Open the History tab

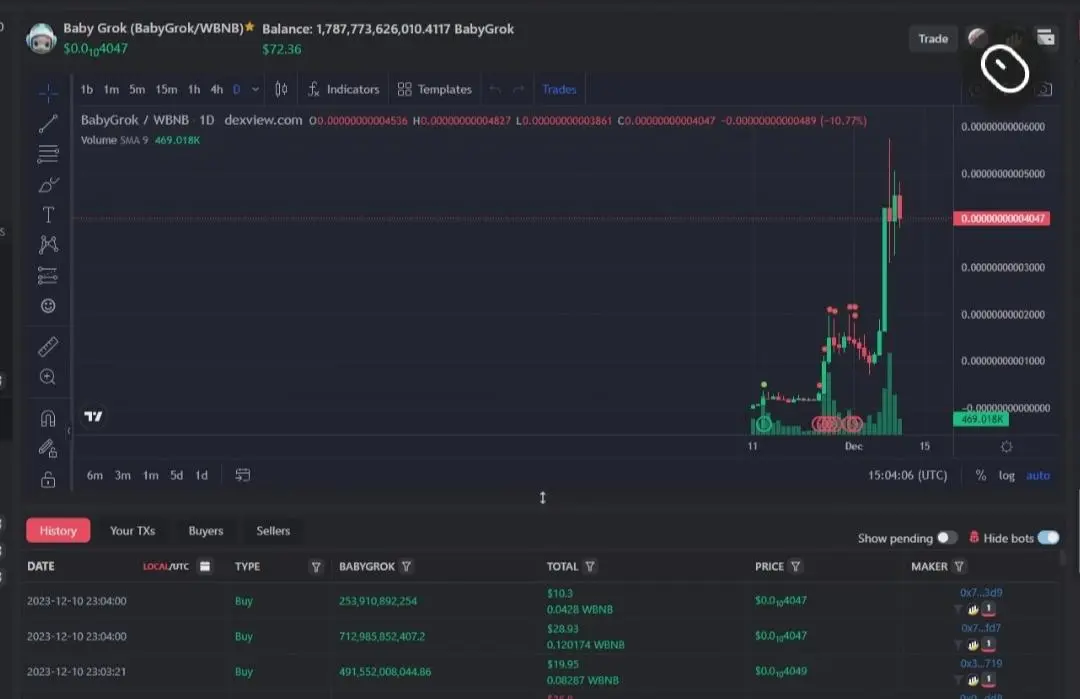[58, 530]
